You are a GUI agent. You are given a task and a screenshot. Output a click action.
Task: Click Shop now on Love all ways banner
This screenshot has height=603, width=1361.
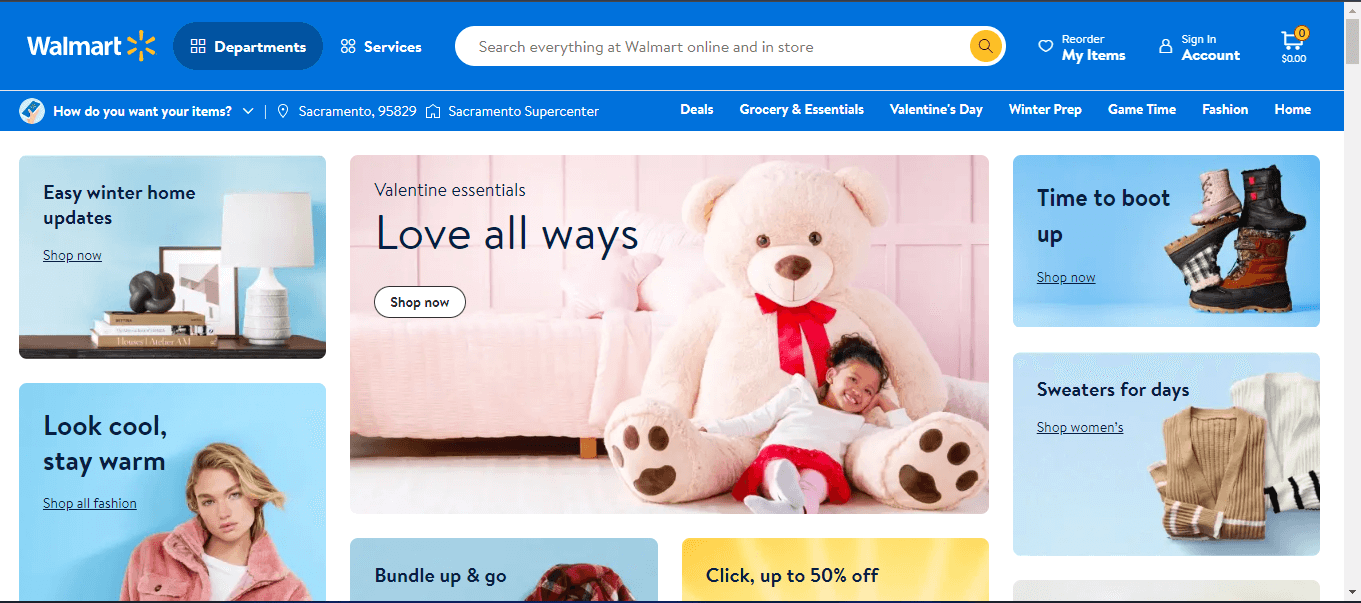(420, 302)
